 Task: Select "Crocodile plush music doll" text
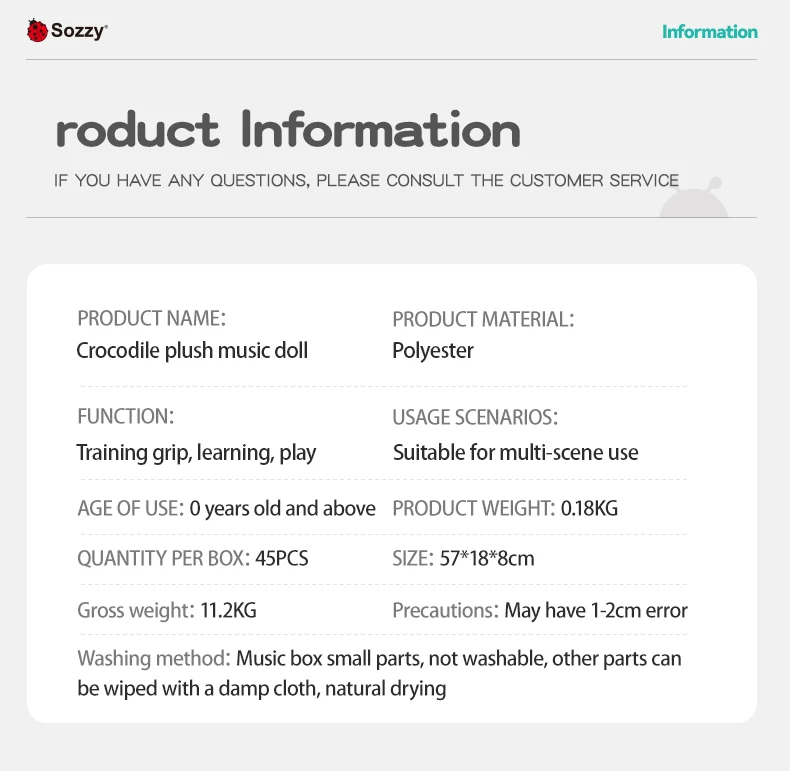click(192, 350)
